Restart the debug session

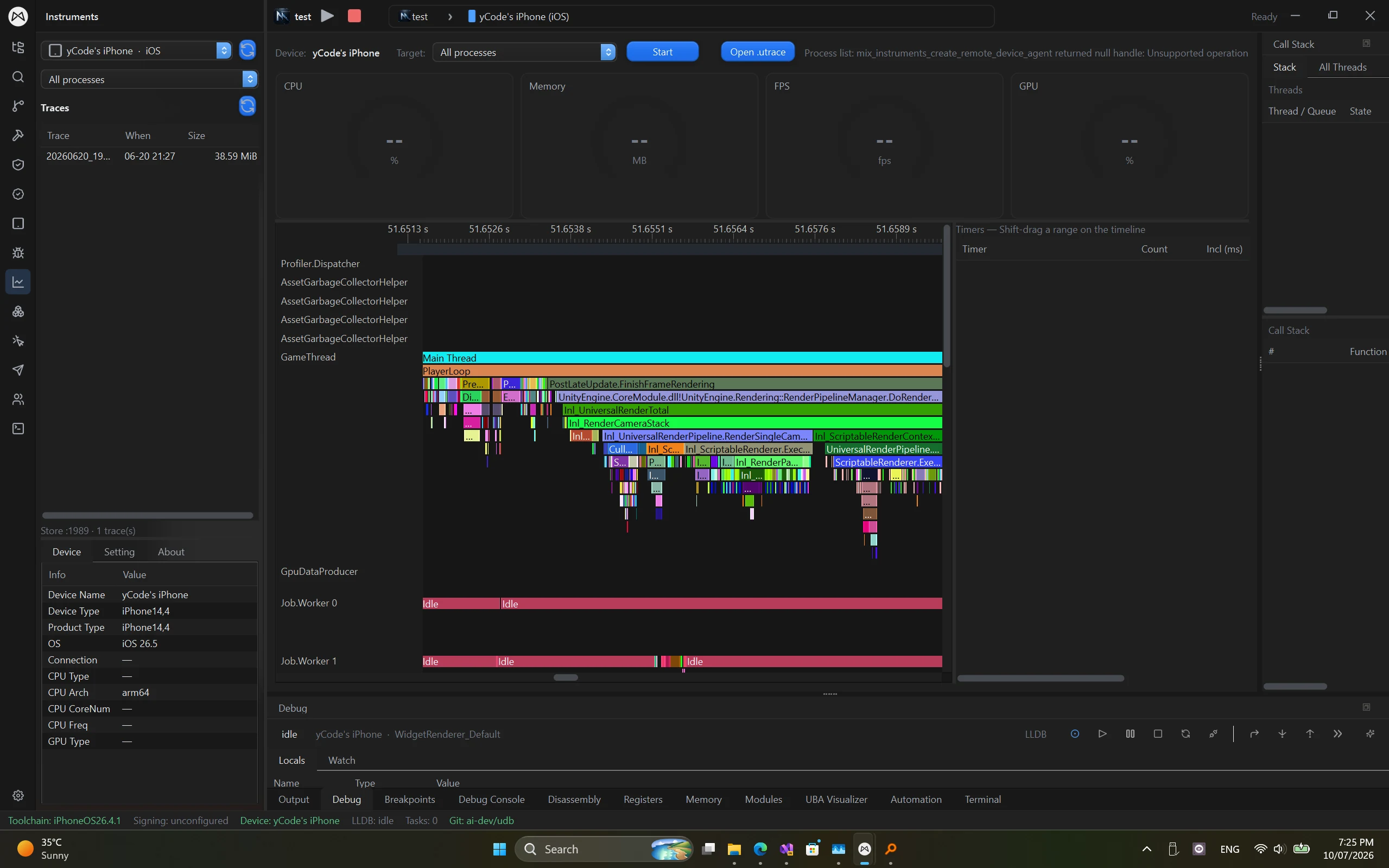1185,734
